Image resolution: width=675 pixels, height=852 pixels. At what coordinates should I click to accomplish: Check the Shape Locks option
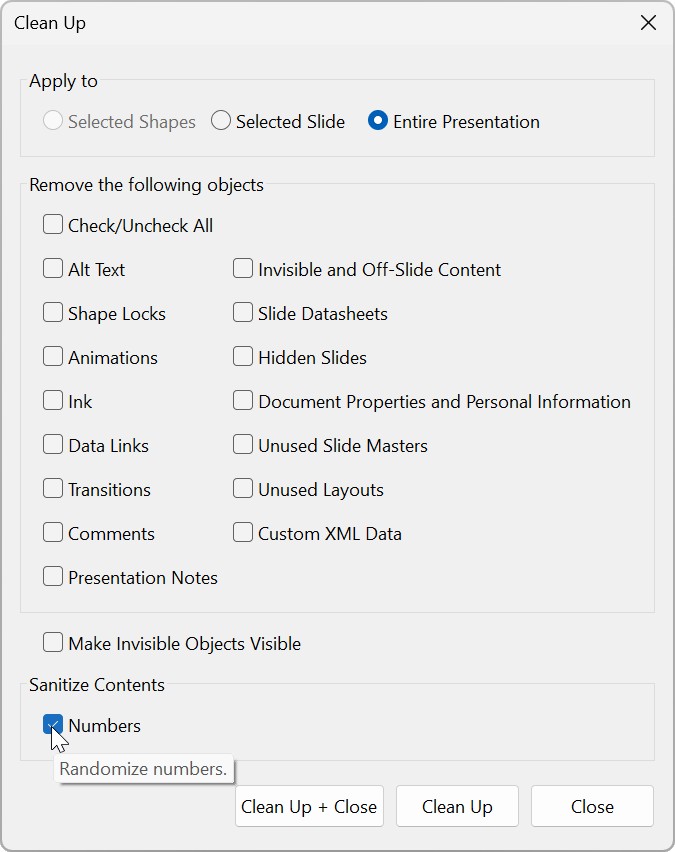[x=53, y=313]
